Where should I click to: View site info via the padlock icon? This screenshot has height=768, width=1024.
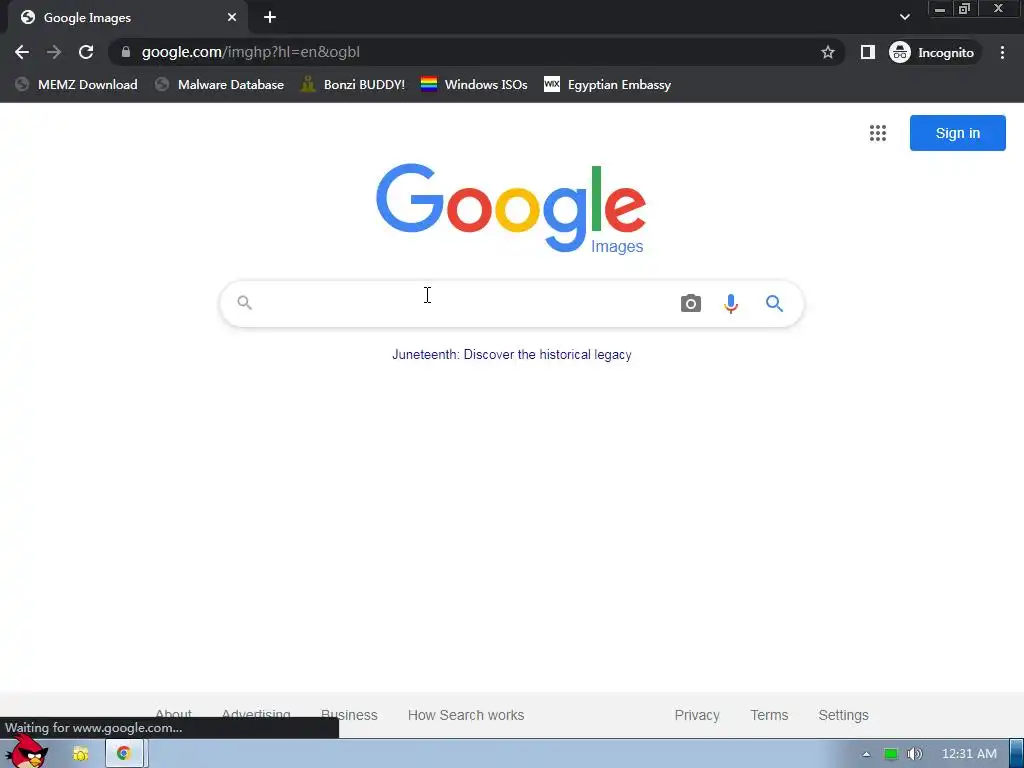(126, 52)
